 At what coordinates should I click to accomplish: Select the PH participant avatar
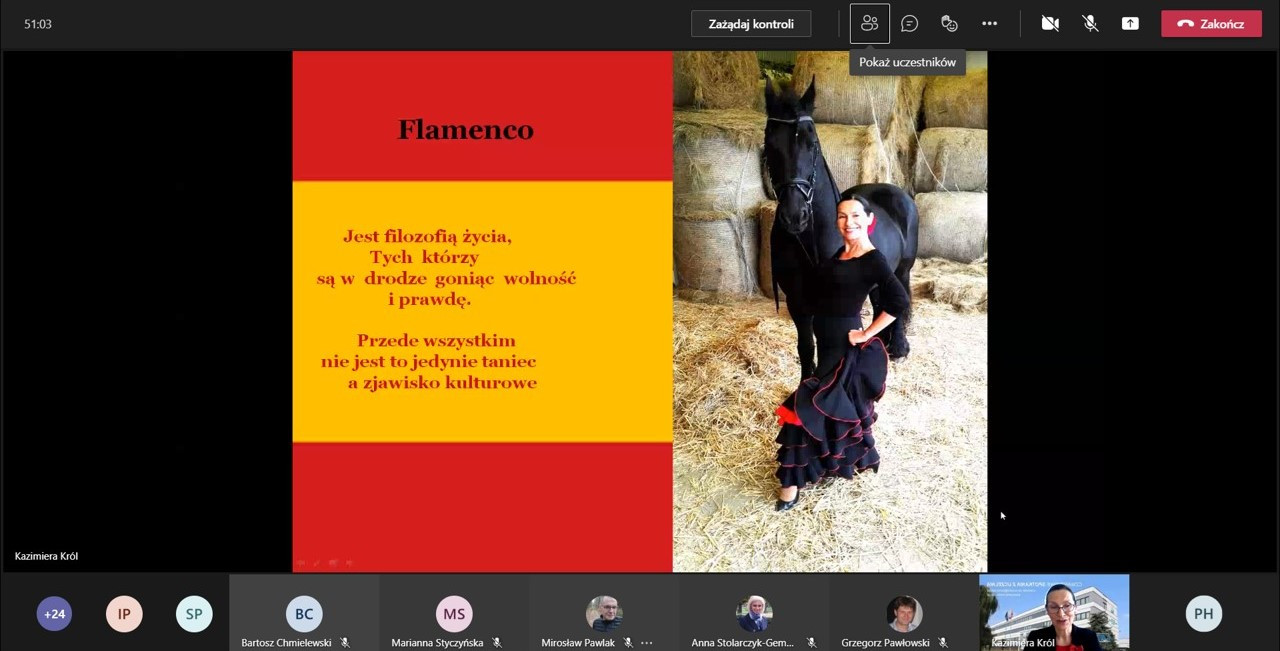click(x=1204, y=614)
